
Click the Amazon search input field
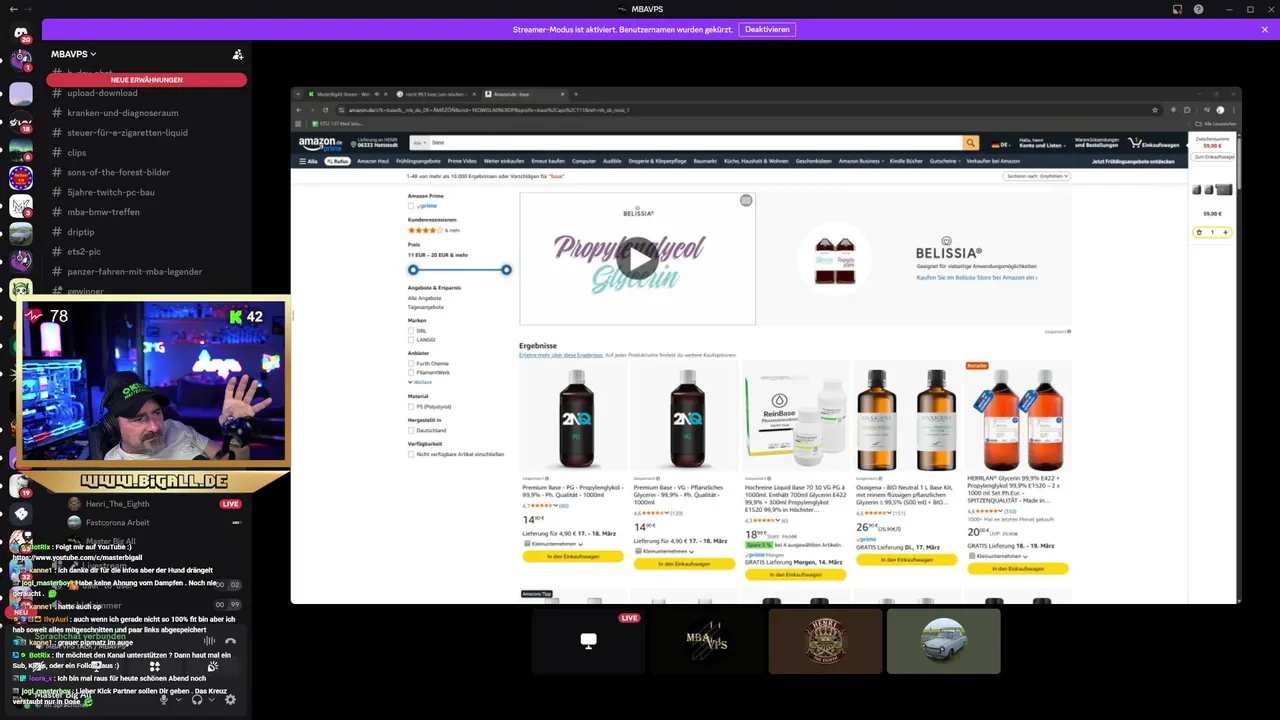695,143
